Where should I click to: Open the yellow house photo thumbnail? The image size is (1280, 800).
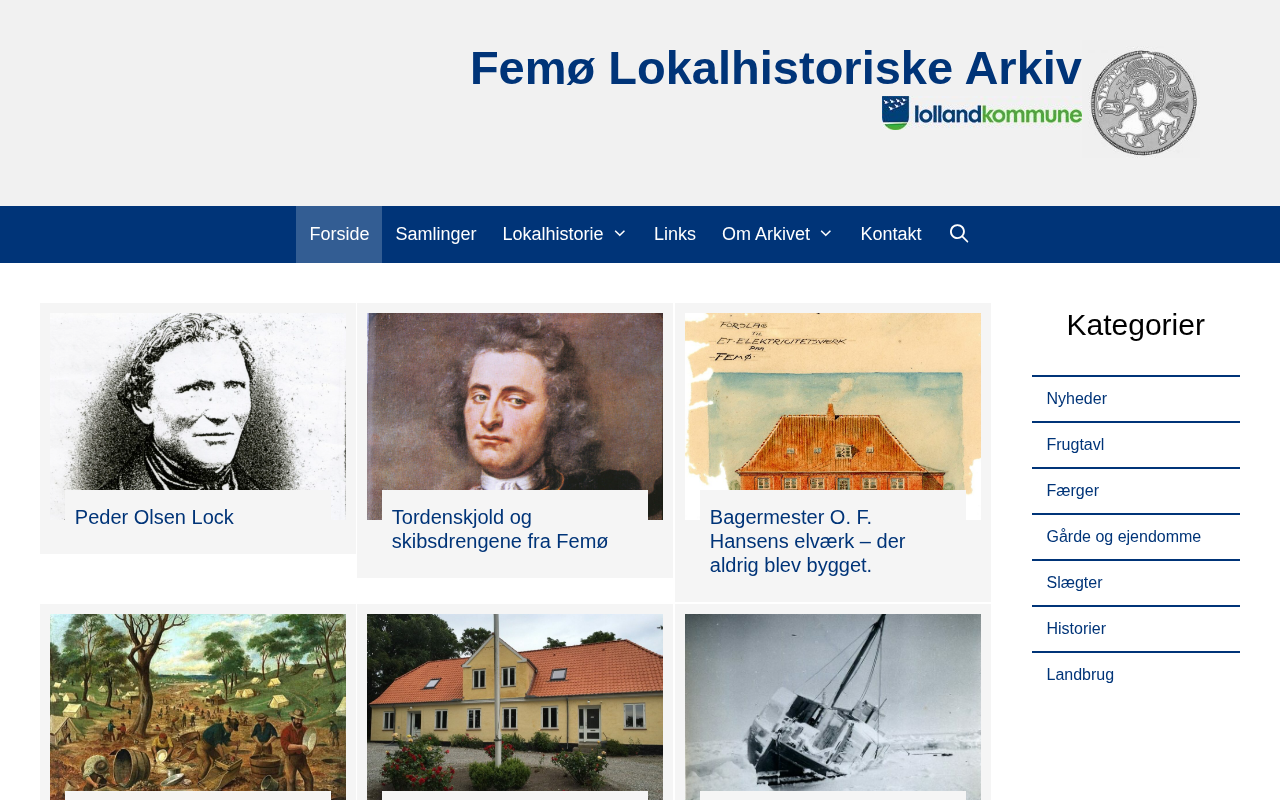click(x=515, y=706)
